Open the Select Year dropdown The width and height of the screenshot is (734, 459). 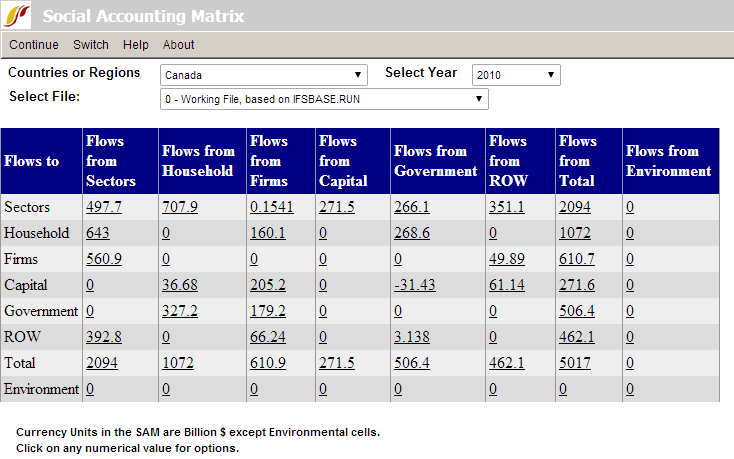pos(516,75)
